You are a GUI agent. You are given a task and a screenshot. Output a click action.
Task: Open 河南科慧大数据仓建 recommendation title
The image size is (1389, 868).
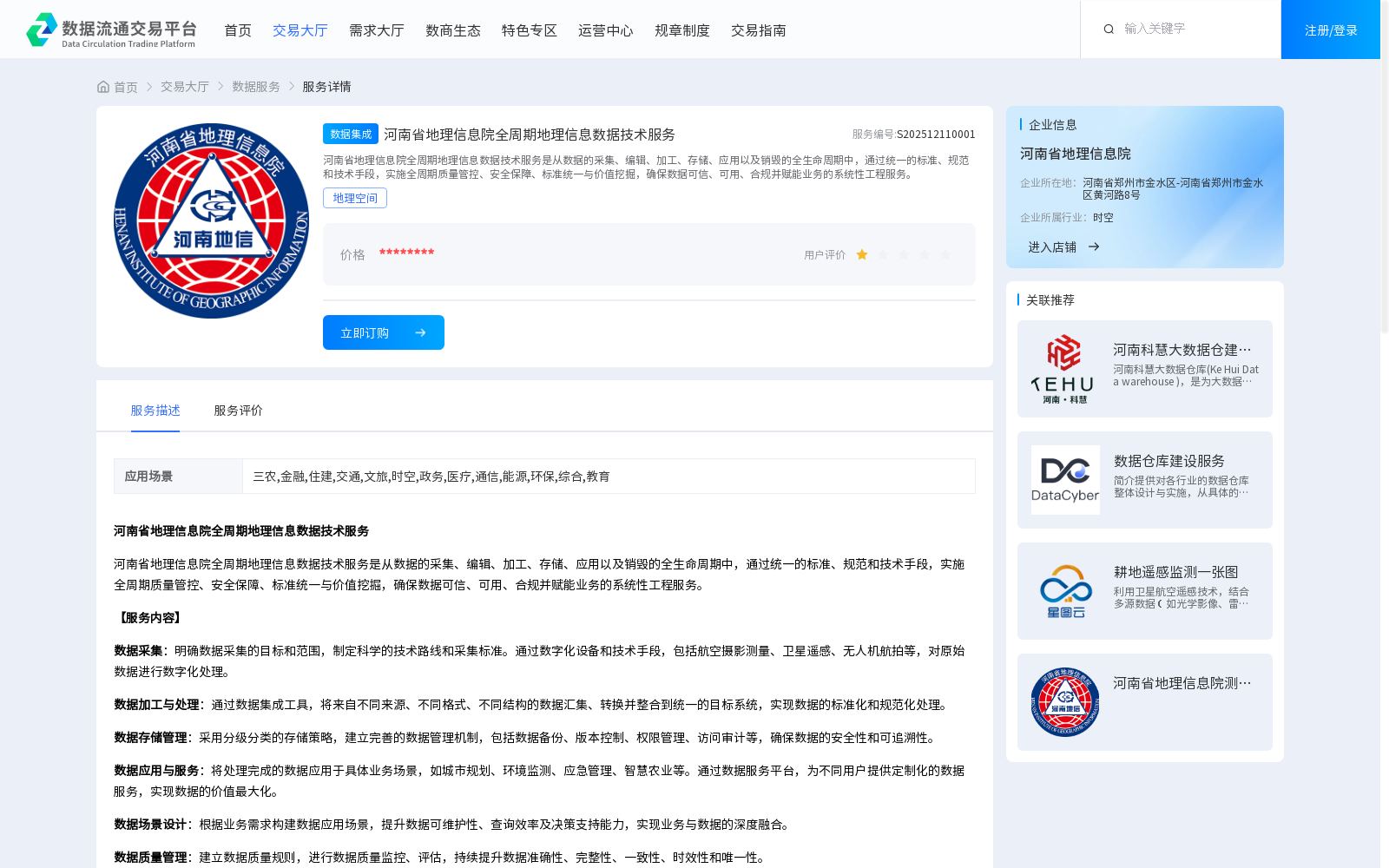(x=1182, y=349)
